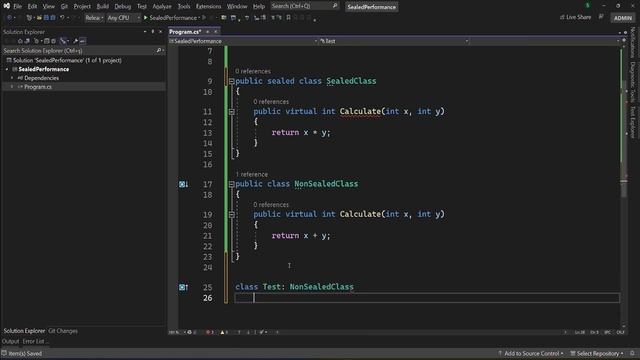Screen dimensions: 640x360
Task: Click Save All toolbar icon
Action: point(53,18)
